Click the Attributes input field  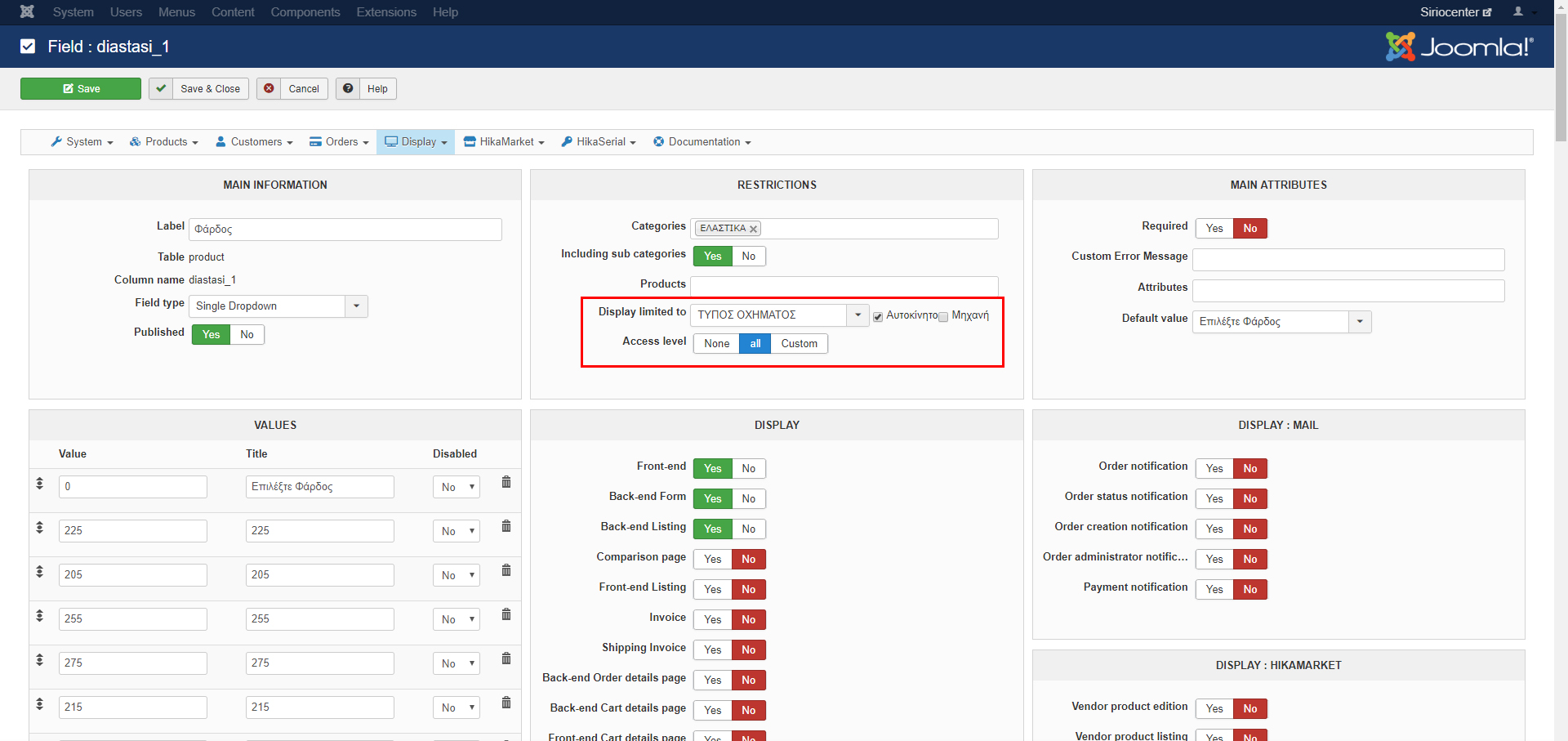[x=1348, y=291]
